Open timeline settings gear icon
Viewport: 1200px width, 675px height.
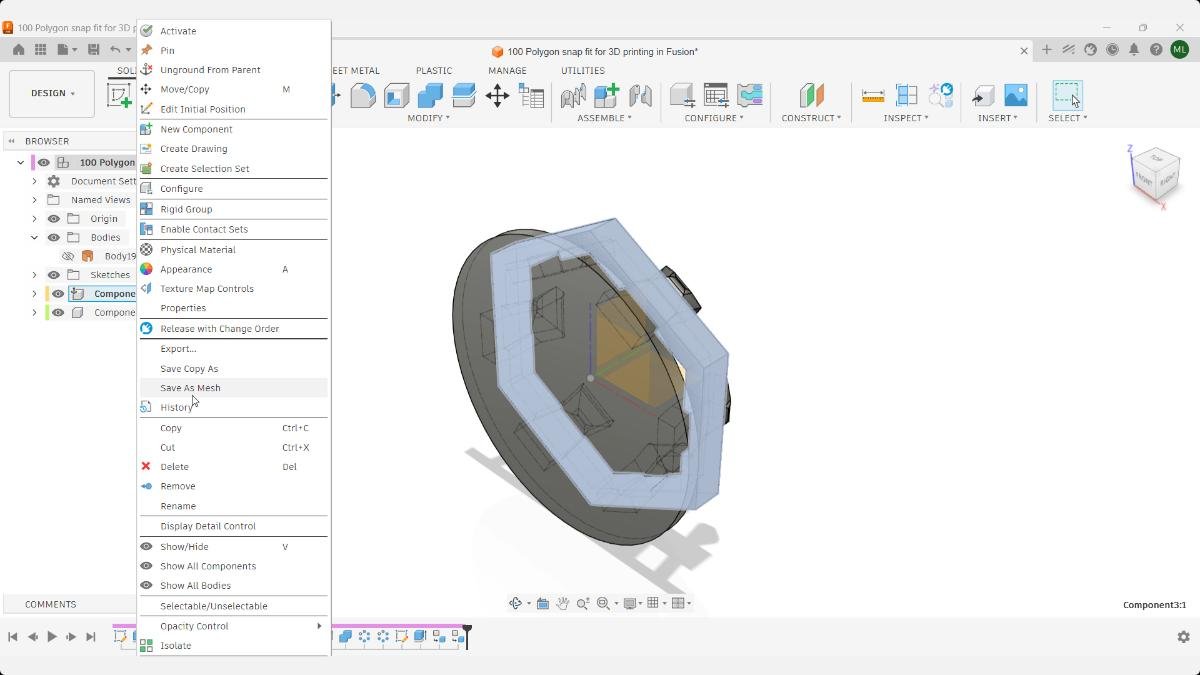click(x=1183, y=636)
